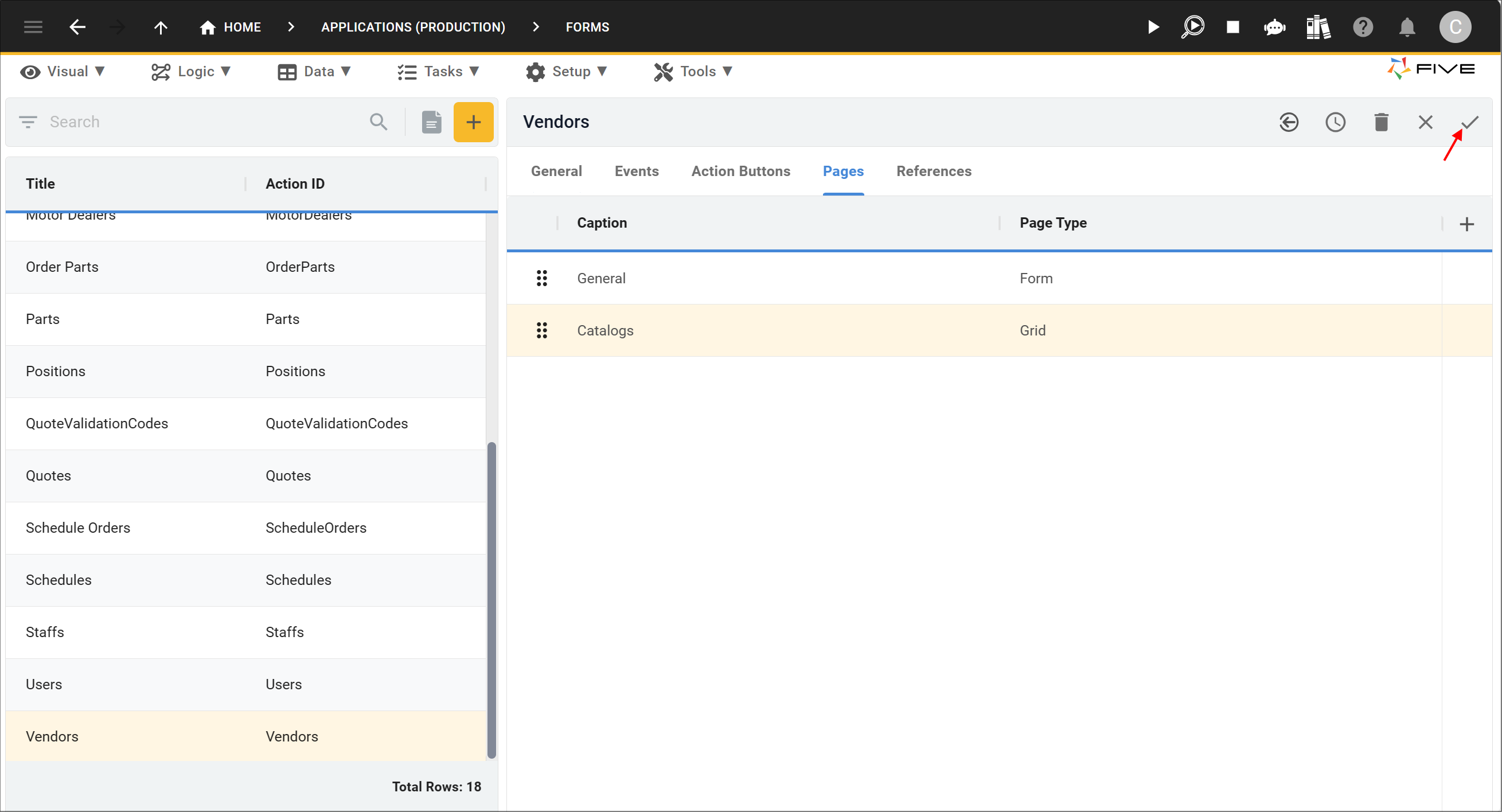Click the forward arrow
The width and height of the screenshot is (1502, 812).
point(117,27)
